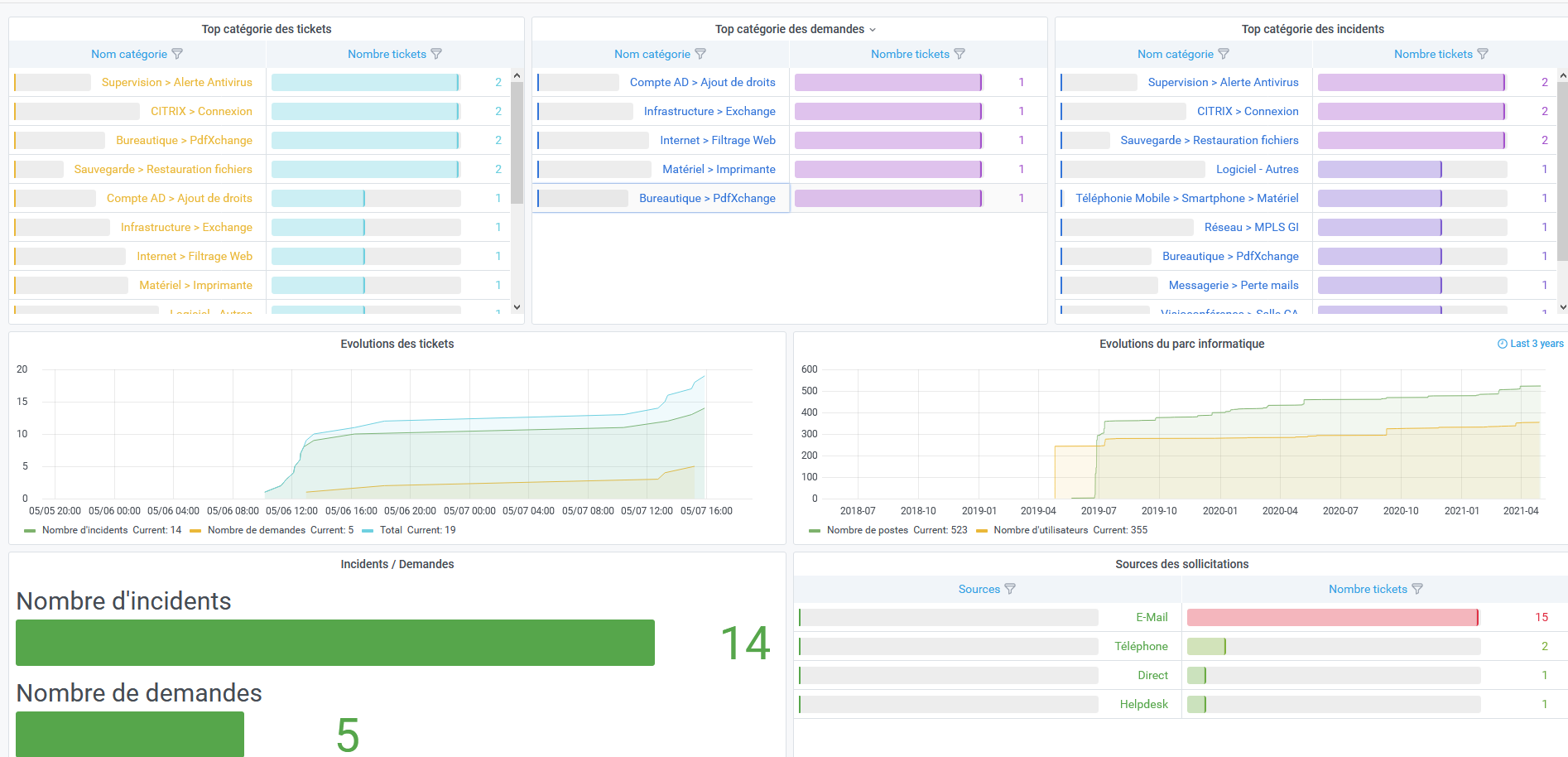This screenshot has width=1568, height=757.
Task: Filter Nombre tickets in Top catégorie des demandes
Action: coord(960,54)
